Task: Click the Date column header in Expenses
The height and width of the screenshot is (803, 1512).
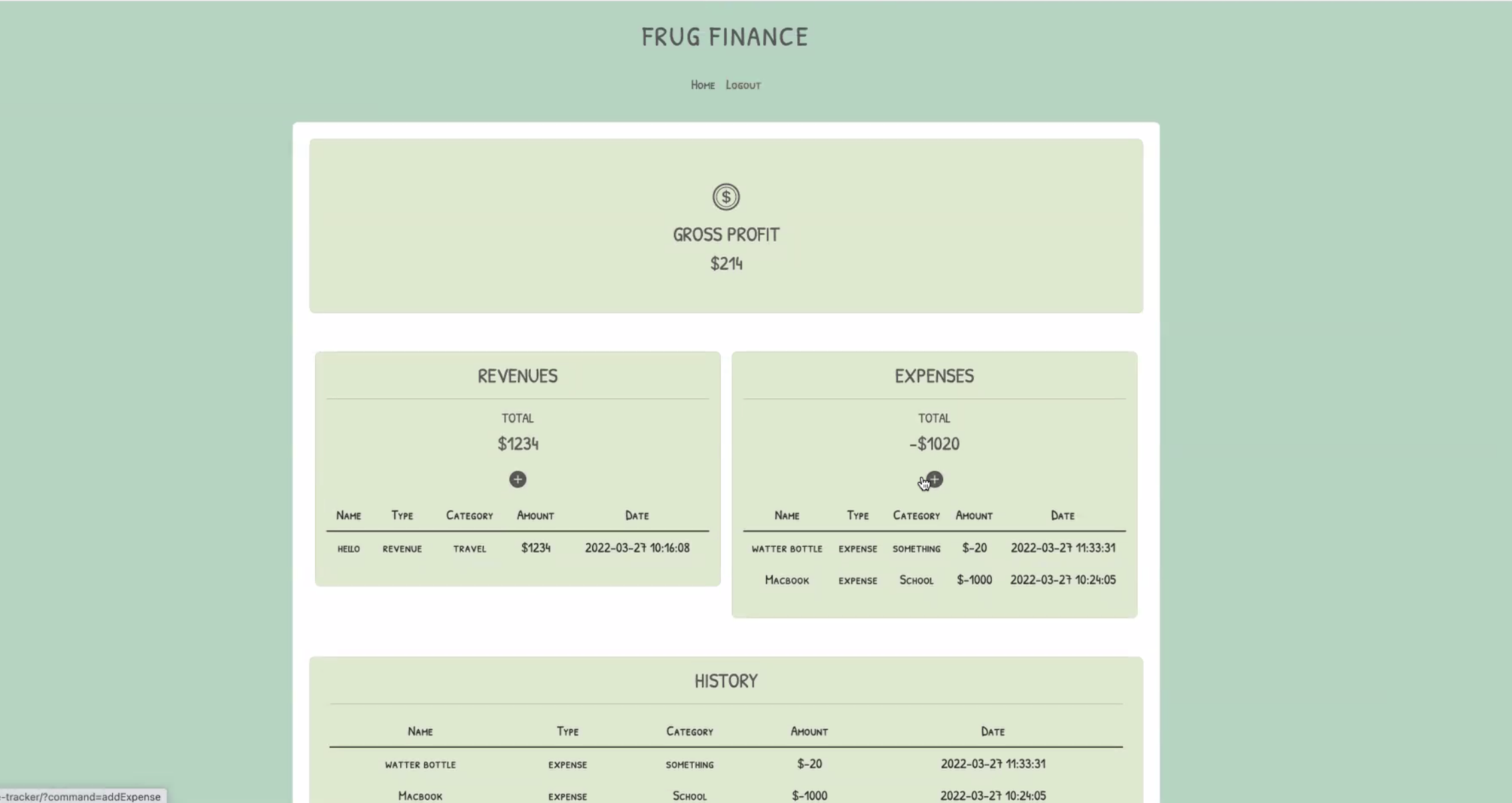Action: (1062, 515)
